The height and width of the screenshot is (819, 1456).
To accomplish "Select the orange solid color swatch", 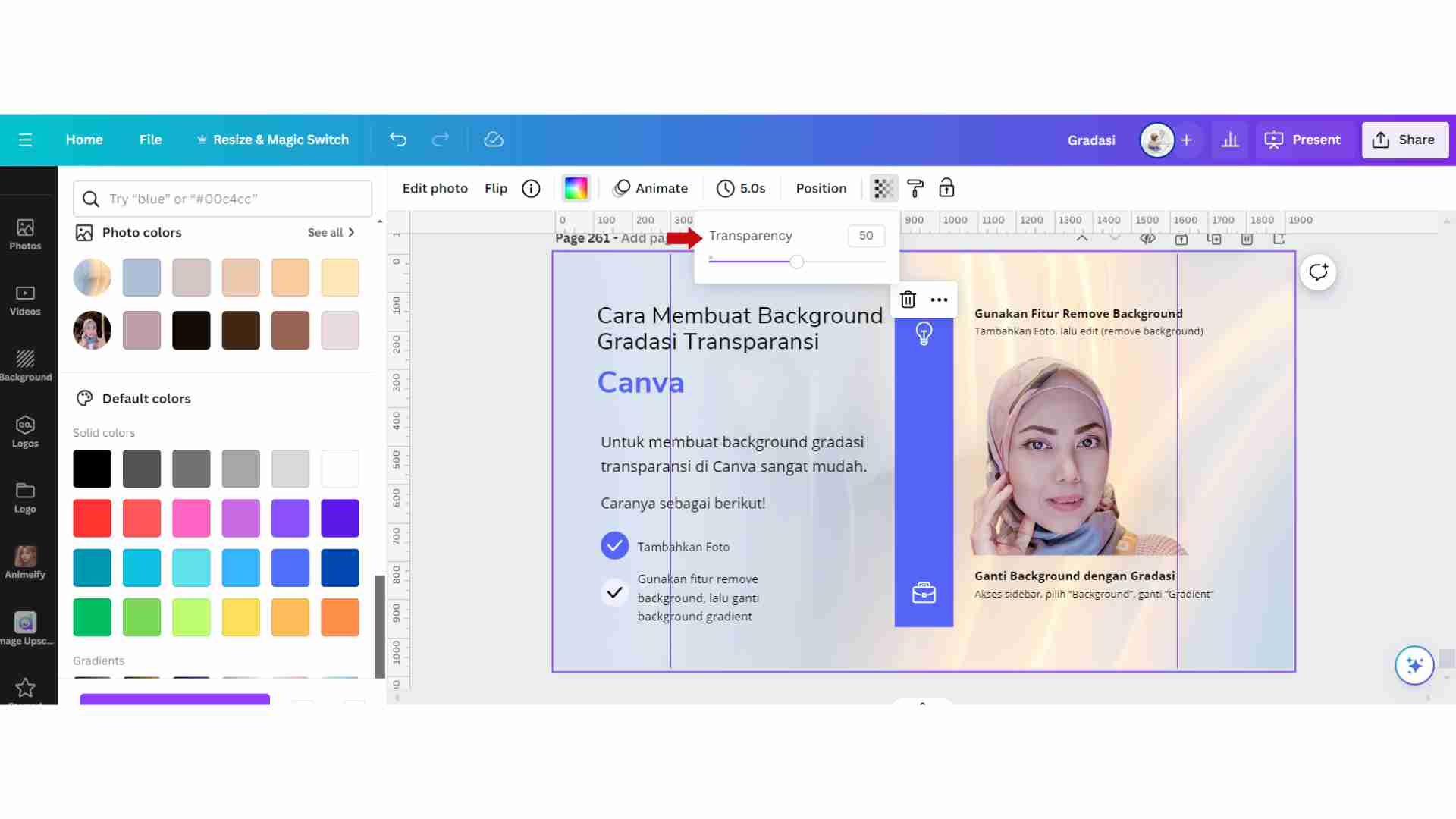I will (x=340, y=617).
